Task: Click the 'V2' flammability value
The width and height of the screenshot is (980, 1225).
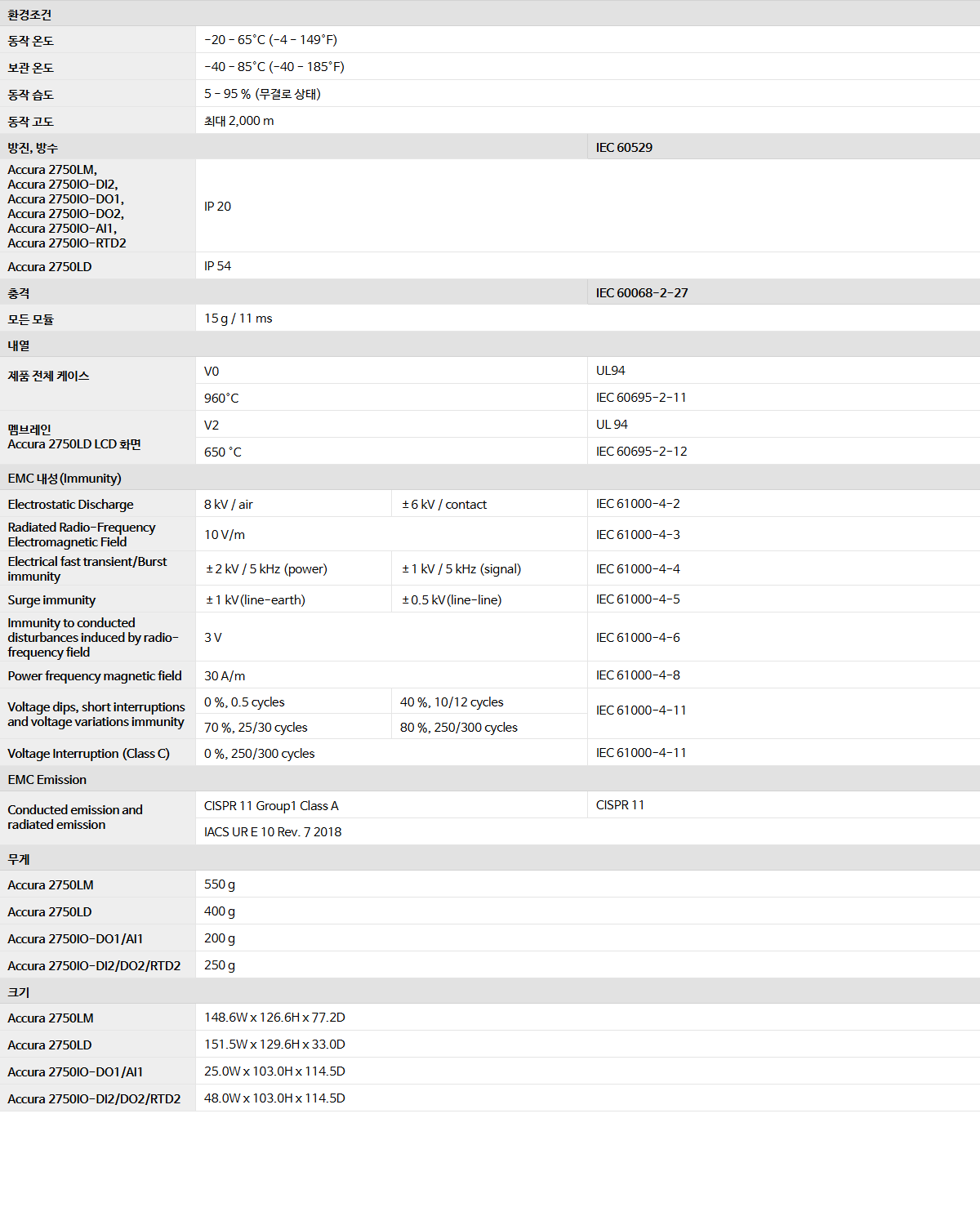Action: [x=212, y=425]
